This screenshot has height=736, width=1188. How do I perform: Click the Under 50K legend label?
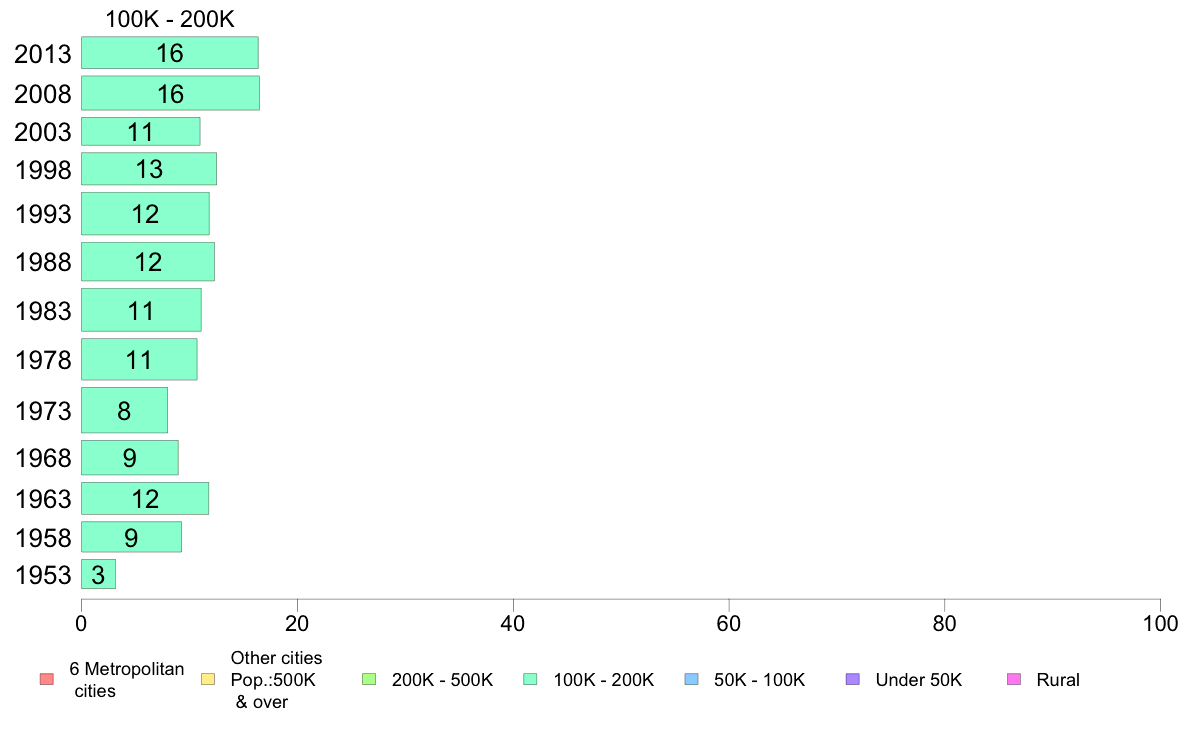pyautogui.click(x=918, y=680)
